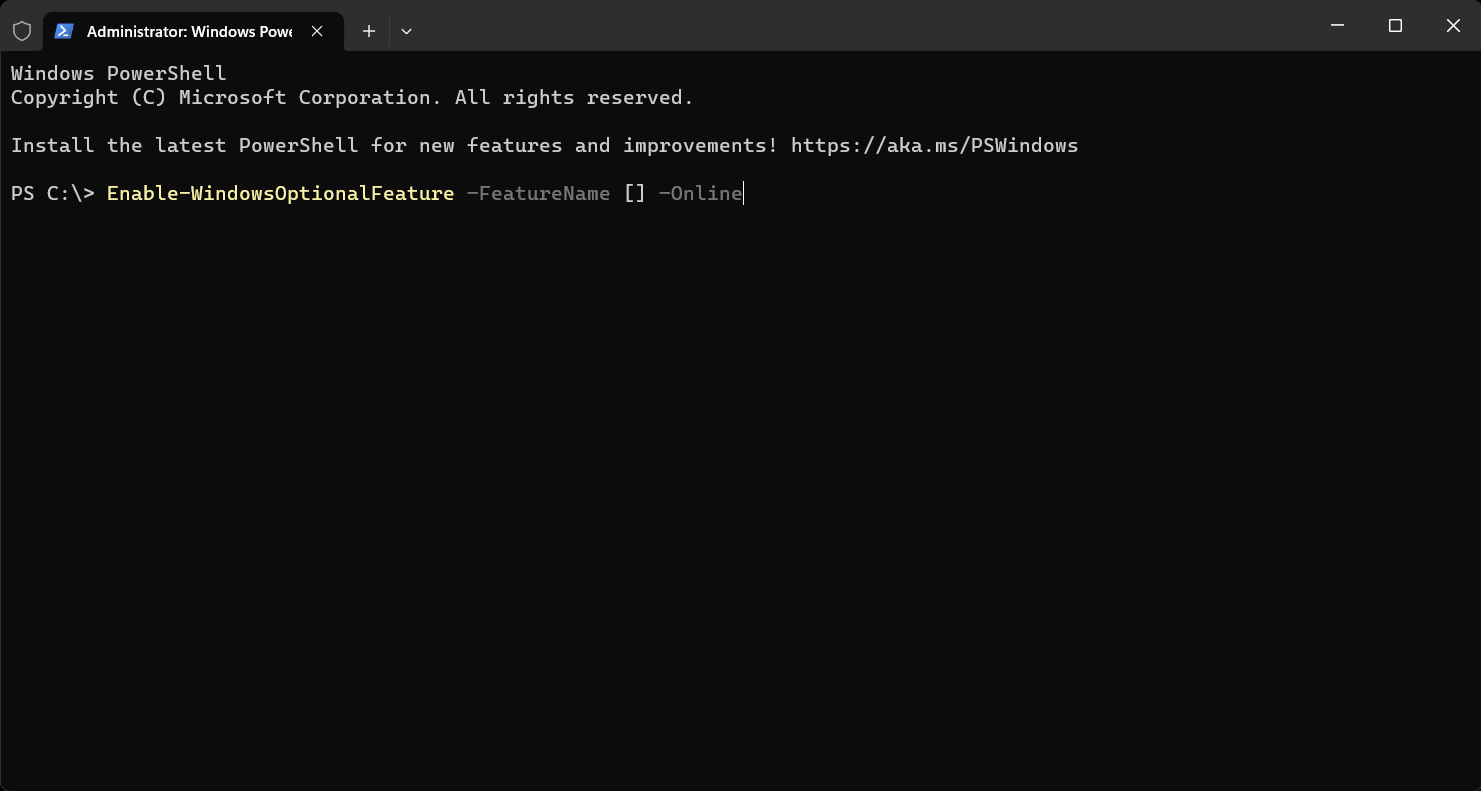Image resolution: width=1481 pixels, height=791 pixels.
Task: Click the Windows PowerShell header line
Action: [118, 73]
